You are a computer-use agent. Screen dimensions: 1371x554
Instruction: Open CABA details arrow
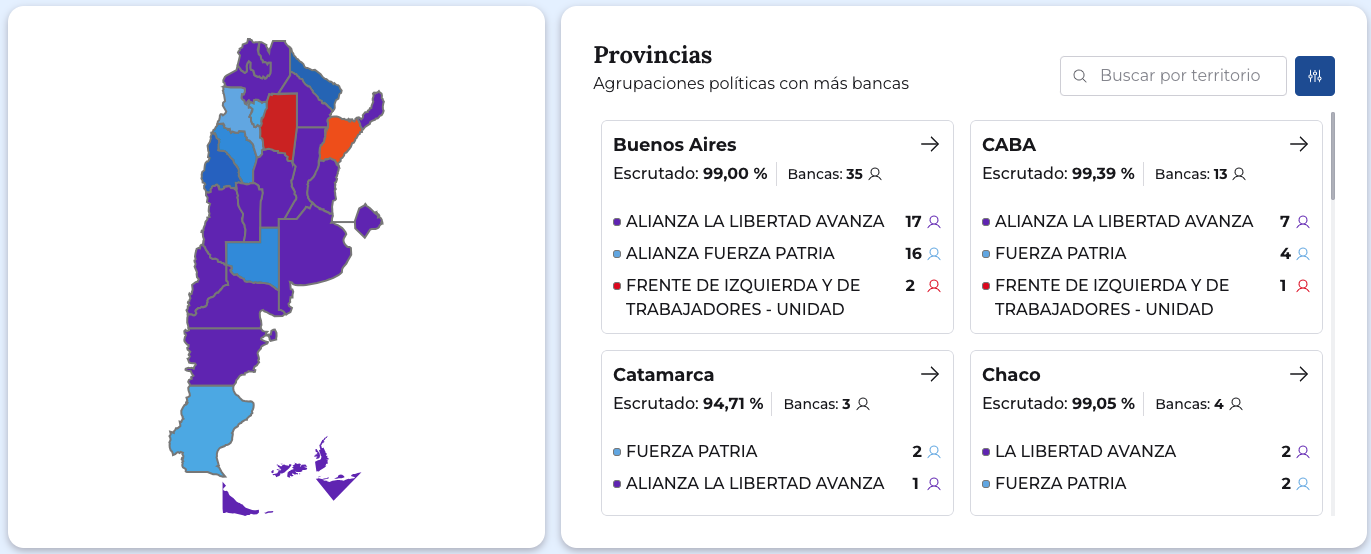(1299, 144)
